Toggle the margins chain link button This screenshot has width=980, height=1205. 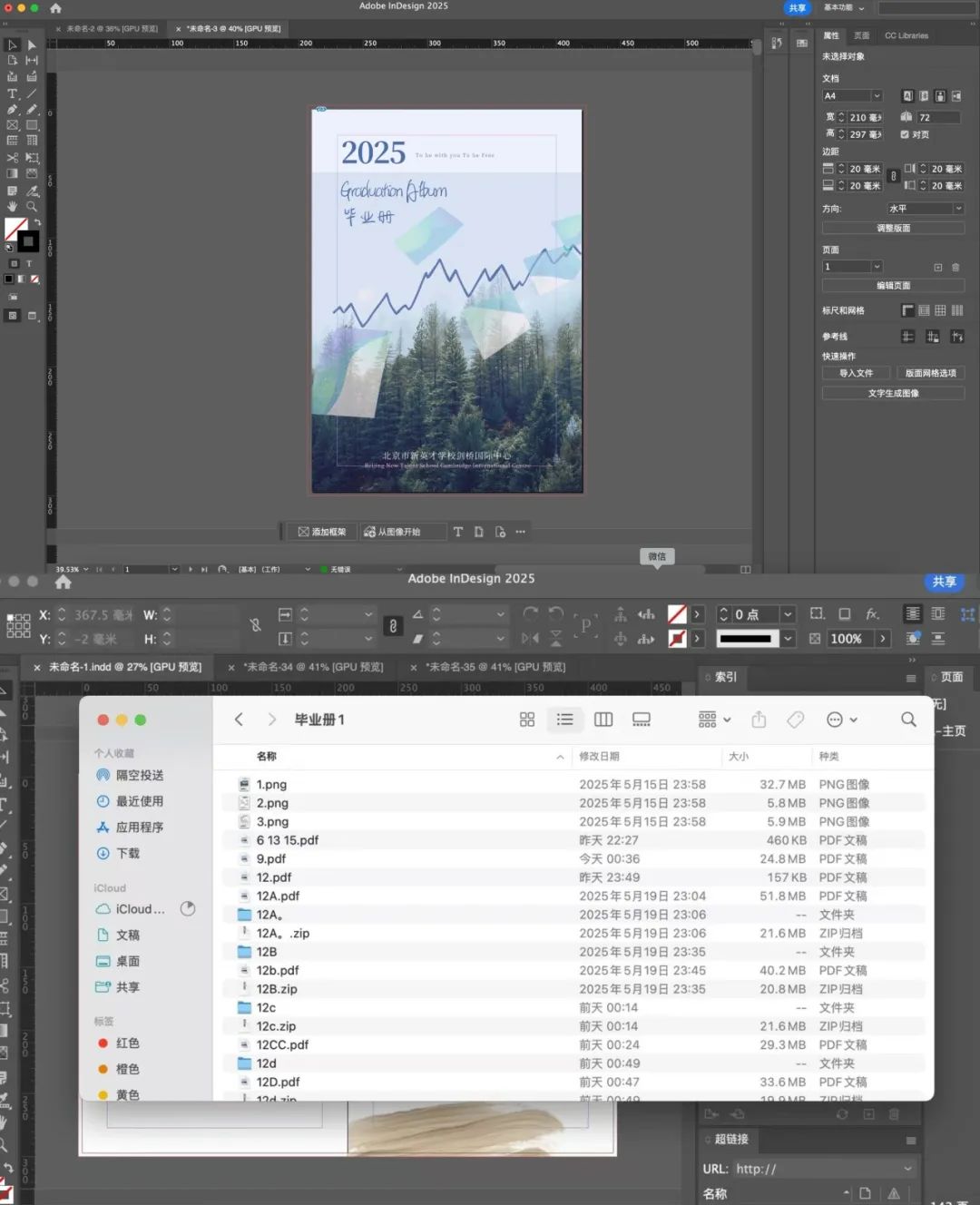(893, 177)
